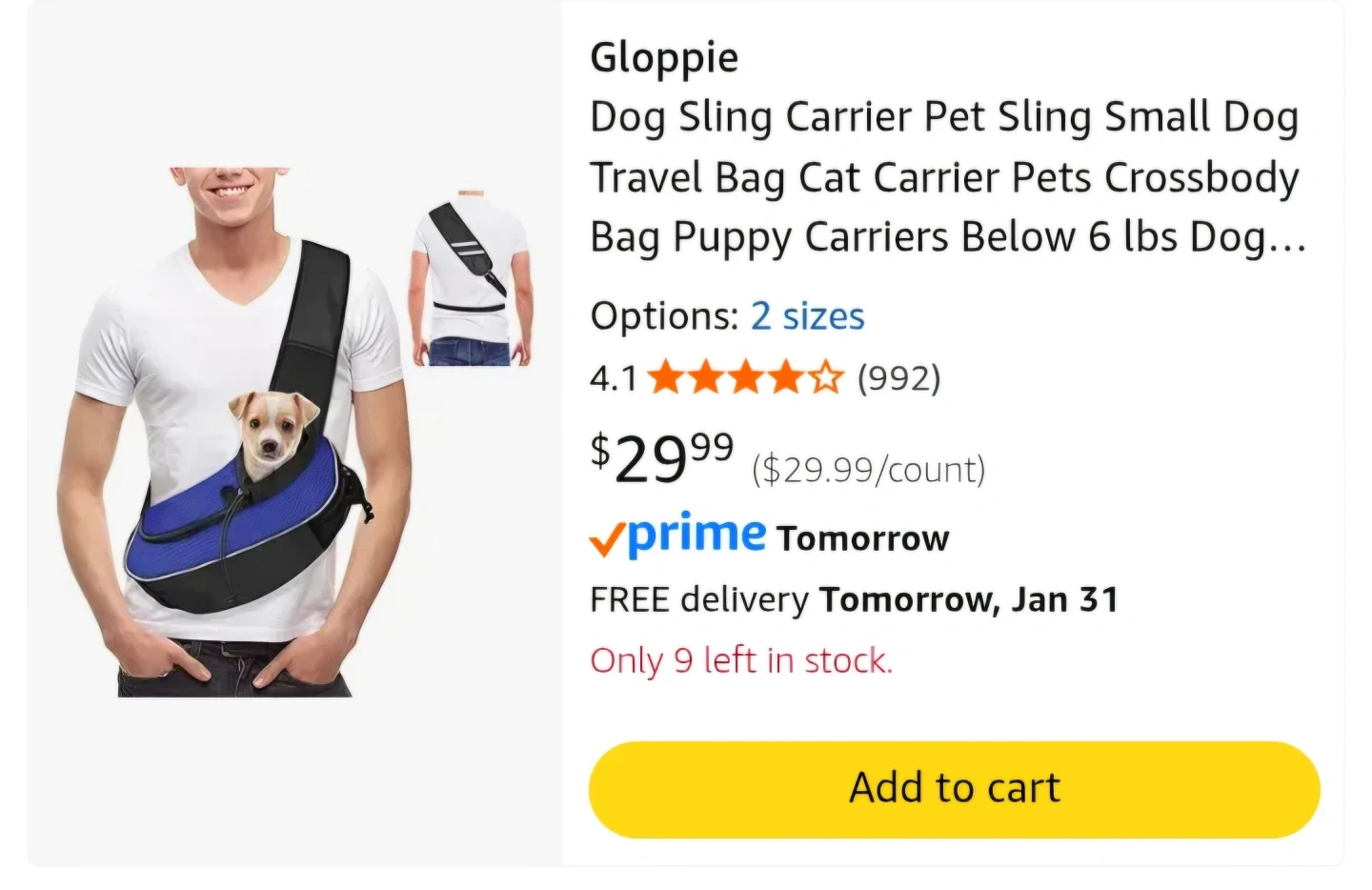Open the 2 sizes options link
The image size is (1372, 890).
(x=807, y=316)
